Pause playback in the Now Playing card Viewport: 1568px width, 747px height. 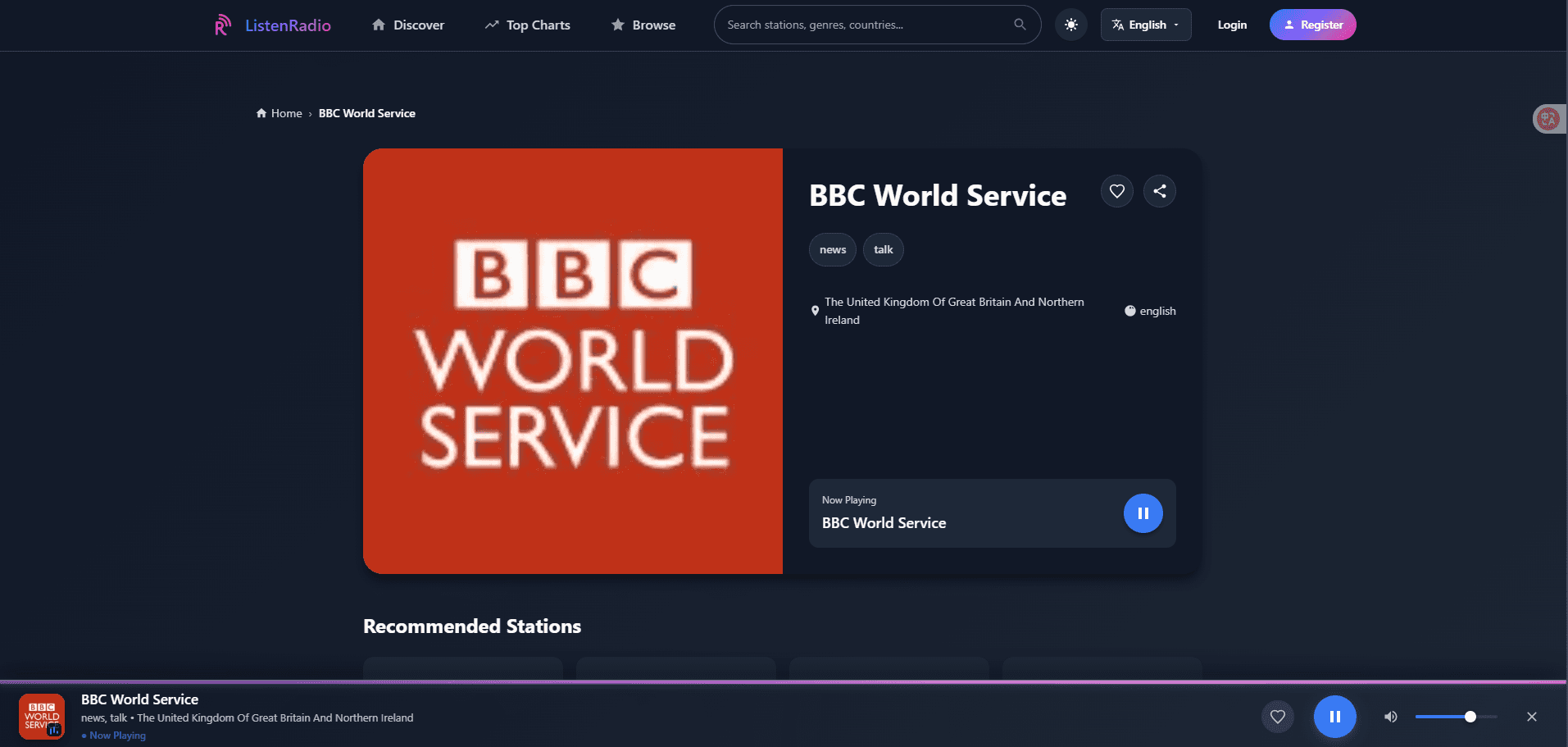click(1142, 513)
